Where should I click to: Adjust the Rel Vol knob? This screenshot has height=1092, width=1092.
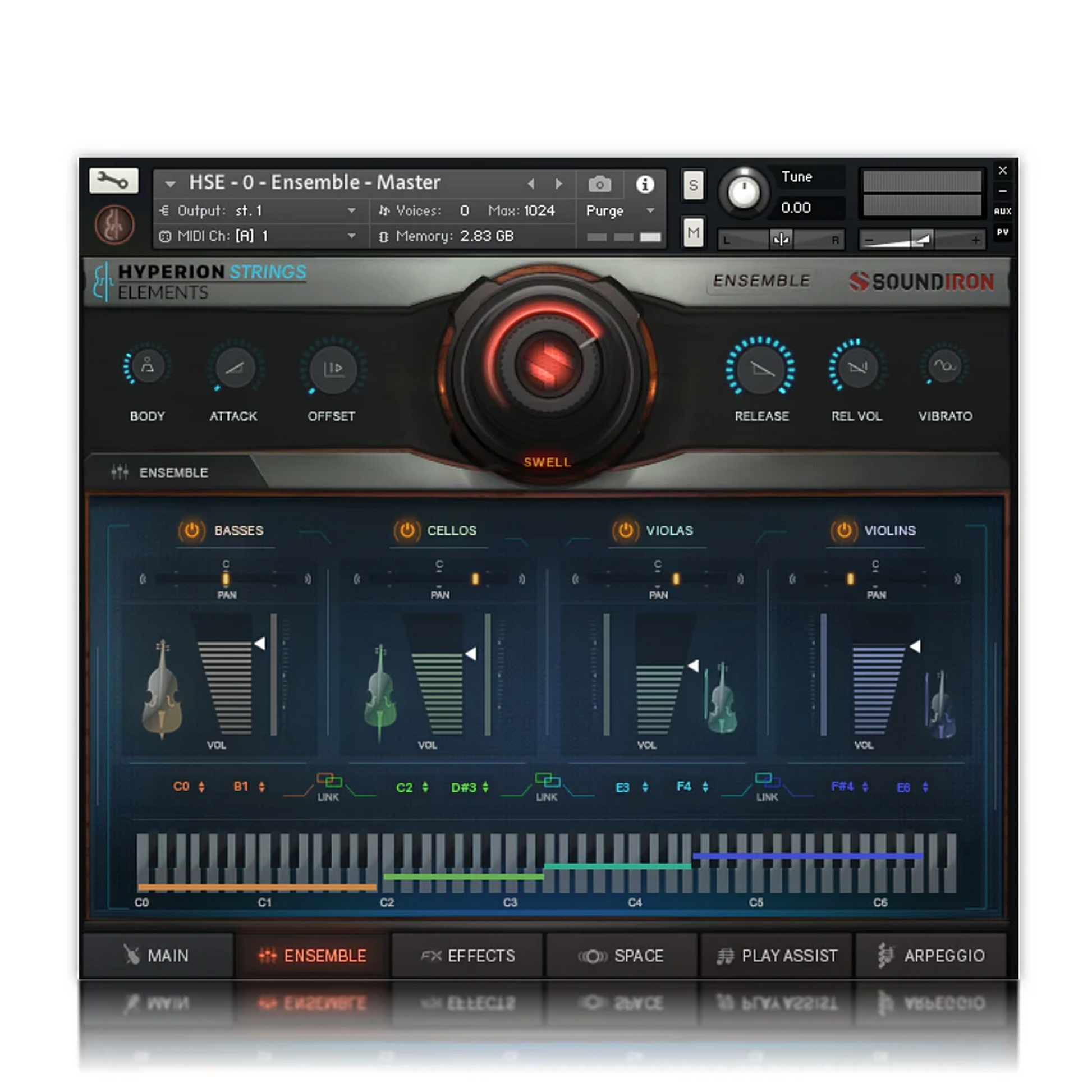click(857, 368)
